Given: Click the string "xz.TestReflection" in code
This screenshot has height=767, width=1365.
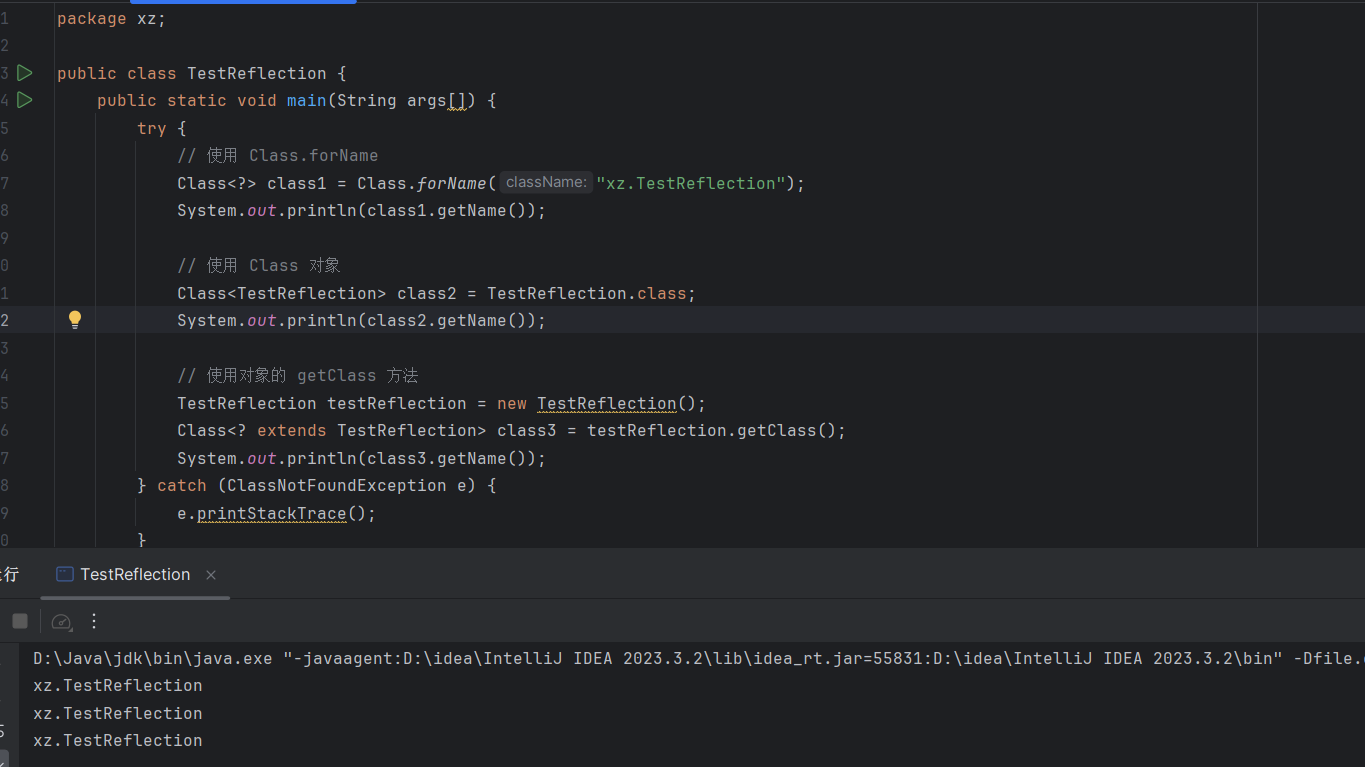Looking at the screenshot, I should coord(691,183).
